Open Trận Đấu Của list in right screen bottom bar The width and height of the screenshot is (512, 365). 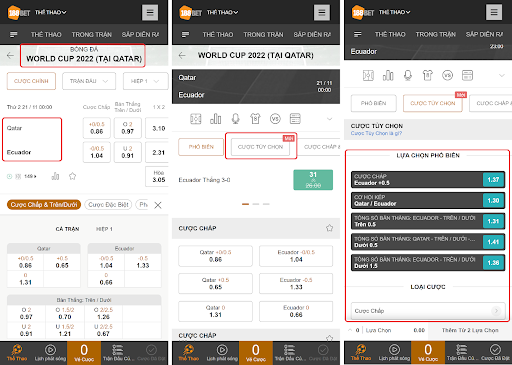[462, 353]
